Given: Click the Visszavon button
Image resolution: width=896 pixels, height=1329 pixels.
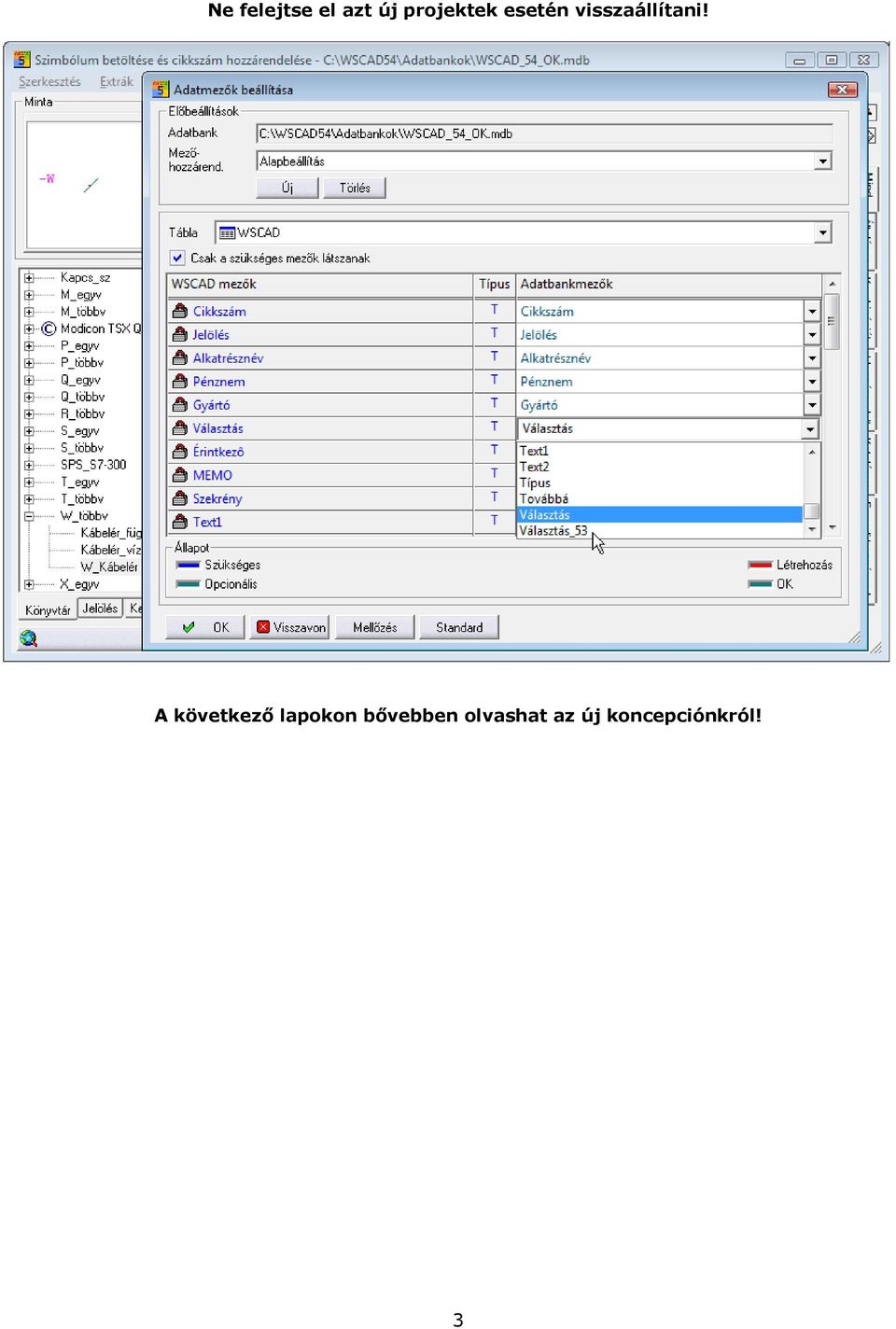Looking at the screenshot, I should tap(291, 627).
